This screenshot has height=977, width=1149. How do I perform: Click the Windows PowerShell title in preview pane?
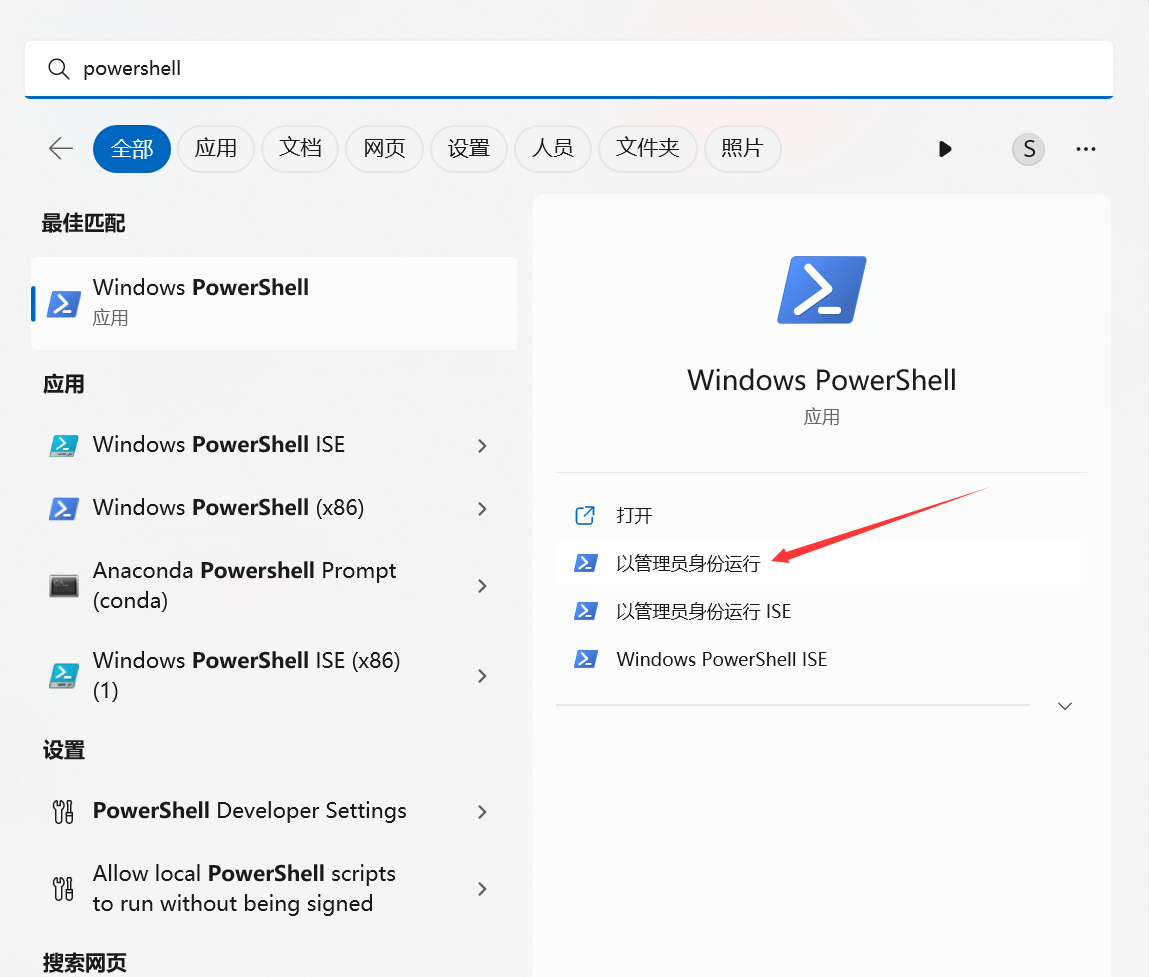point(821,380)
